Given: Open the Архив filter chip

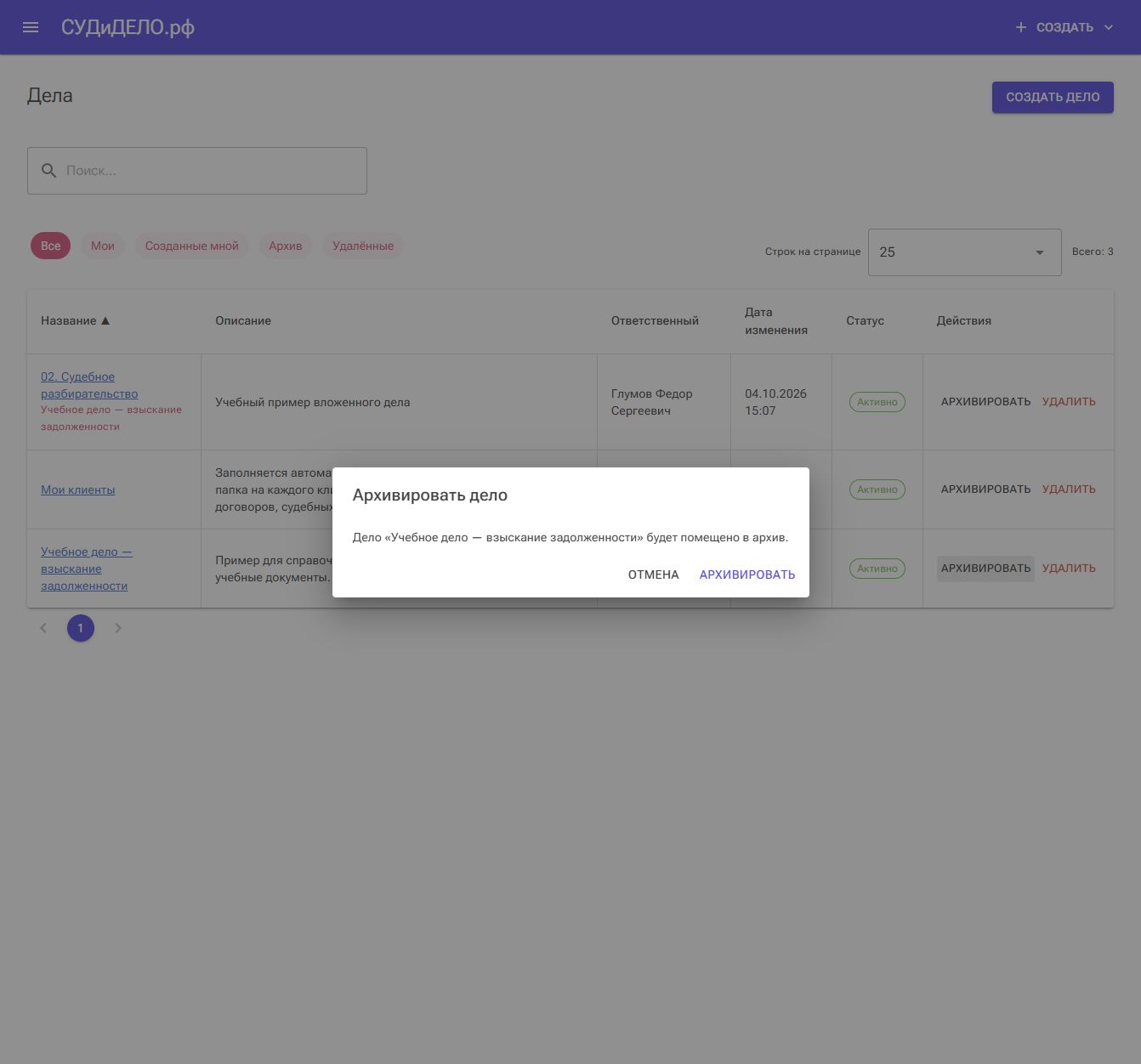Looking at the screenshot, I should [286, 246].
